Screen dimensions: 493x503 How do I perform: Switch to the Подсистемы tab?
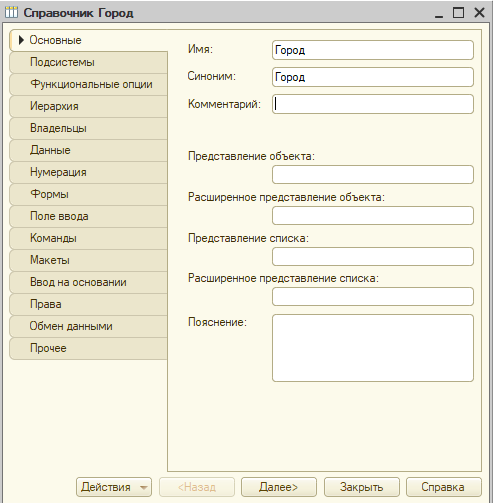pyautogui.click(x=88, y=62)
